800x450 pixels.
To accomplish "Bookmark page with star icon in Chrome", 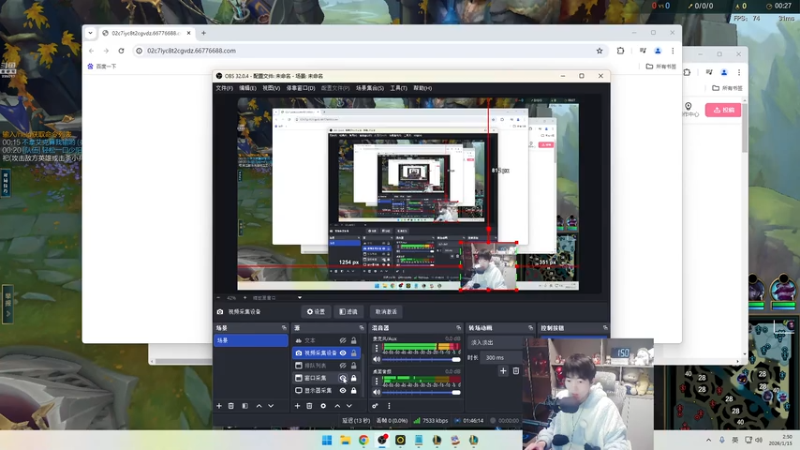I will point(599,51).
